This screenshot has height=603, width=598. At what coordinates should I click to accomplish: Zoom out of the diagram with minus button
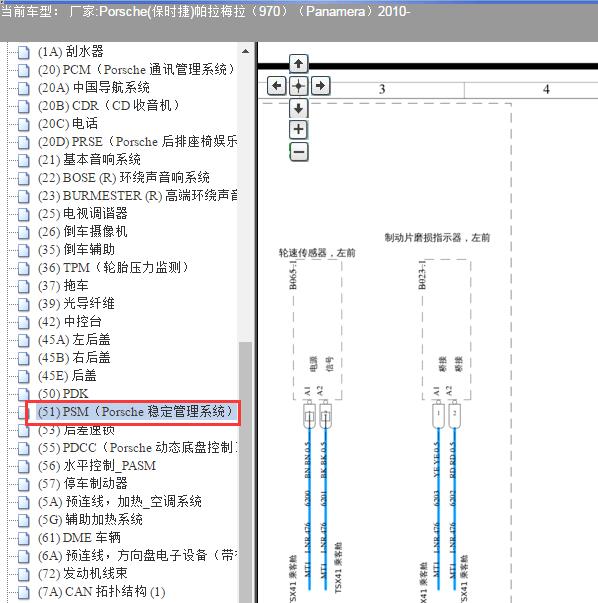[298, 152]
